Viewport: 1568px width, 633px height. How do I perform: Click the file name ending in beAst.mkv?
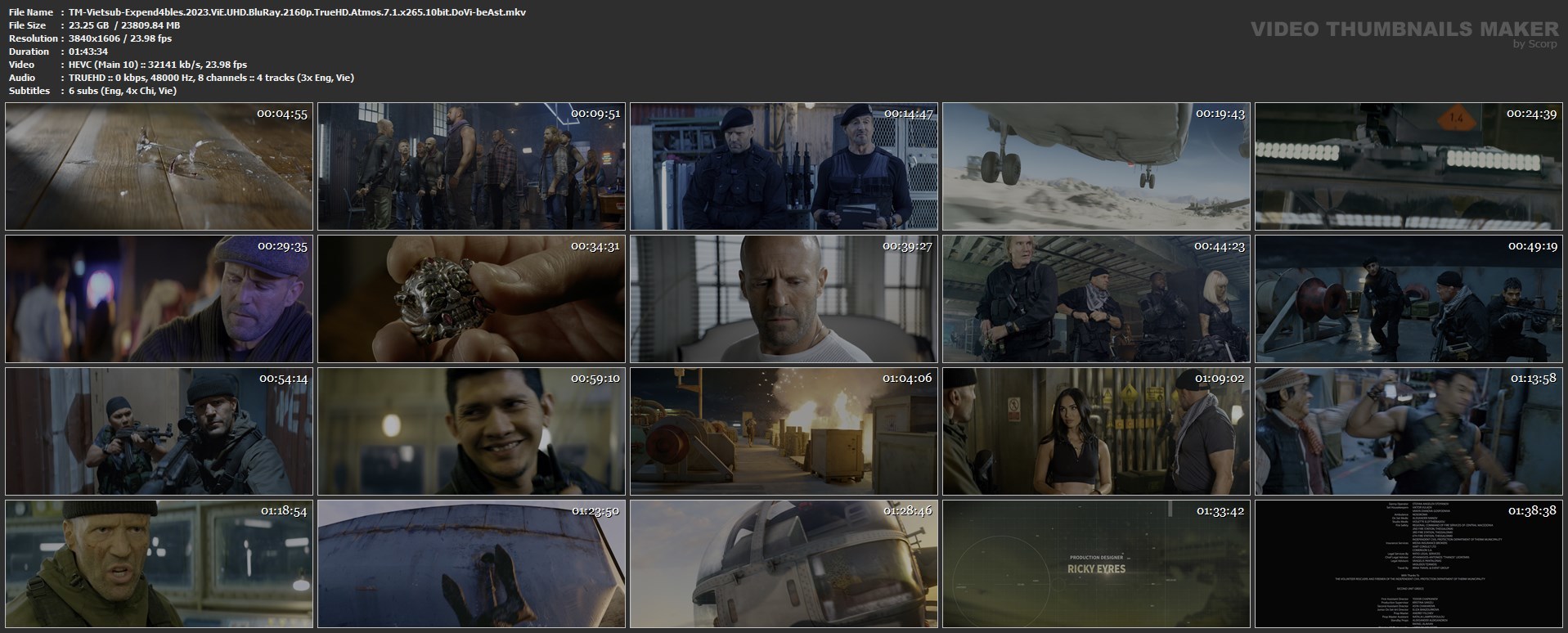pos(298,12)
